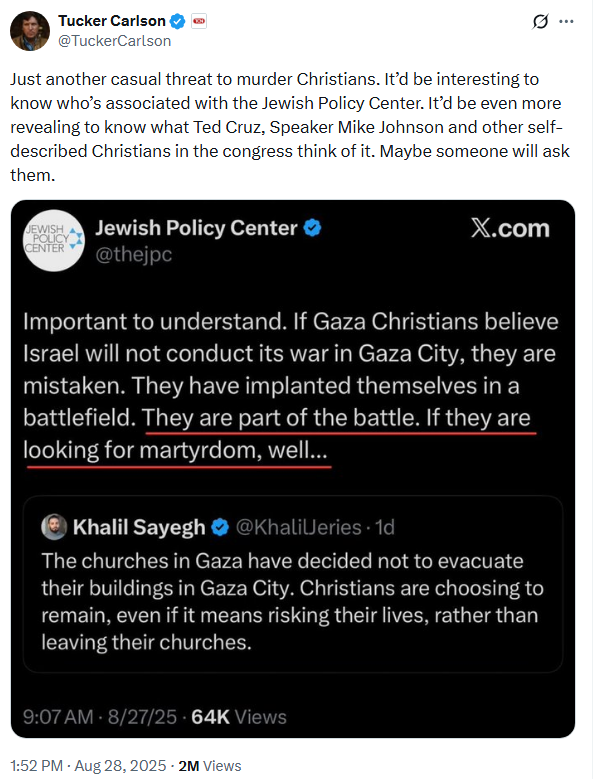Click the @thejpc handle in the screenshot

pos(134,254)
